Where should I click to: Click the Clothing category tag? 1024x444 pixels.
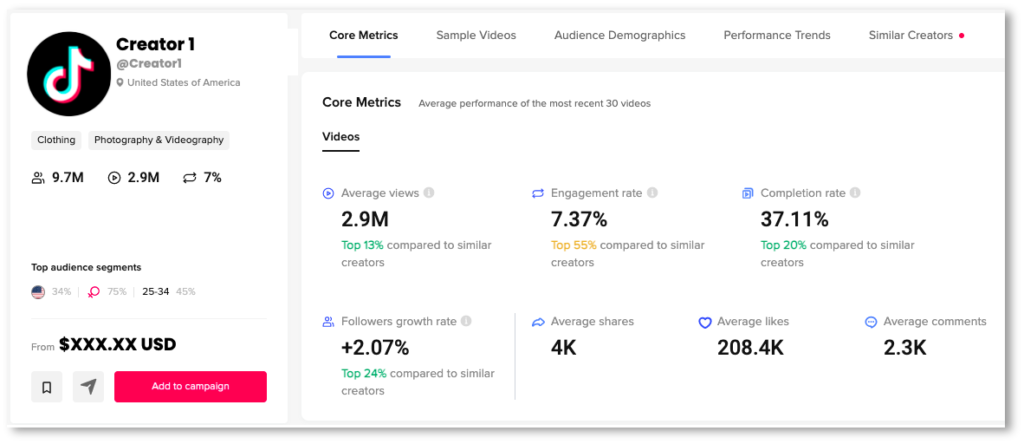56,140
